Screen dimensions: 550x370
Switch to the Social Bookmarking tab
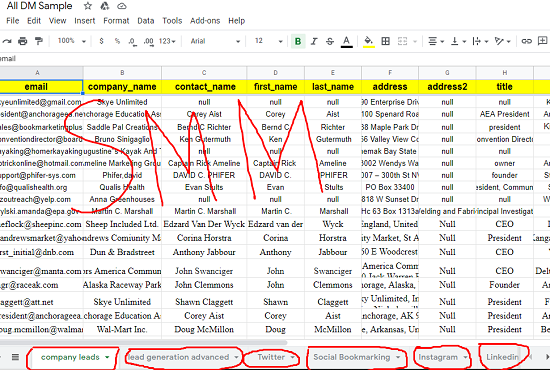351,357
